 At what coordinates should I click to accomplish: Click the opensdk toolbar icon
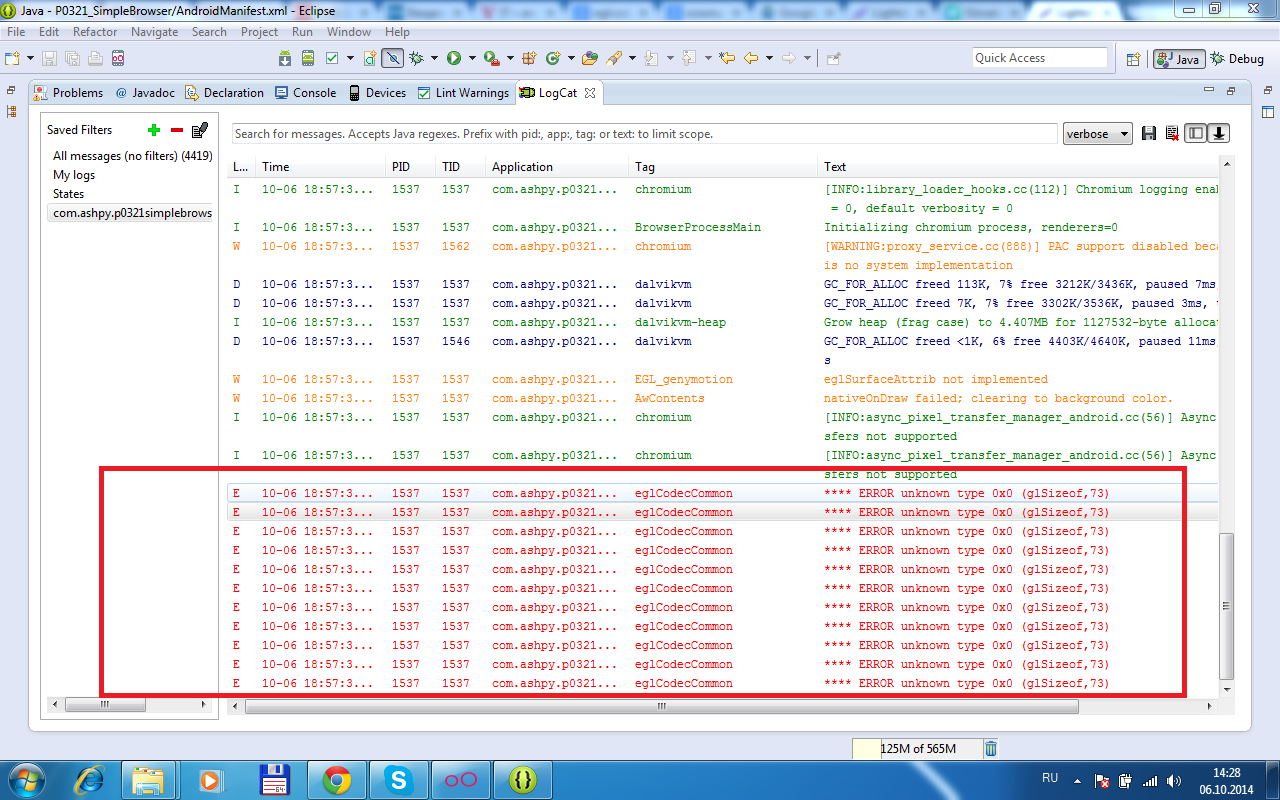pos(118,58)
